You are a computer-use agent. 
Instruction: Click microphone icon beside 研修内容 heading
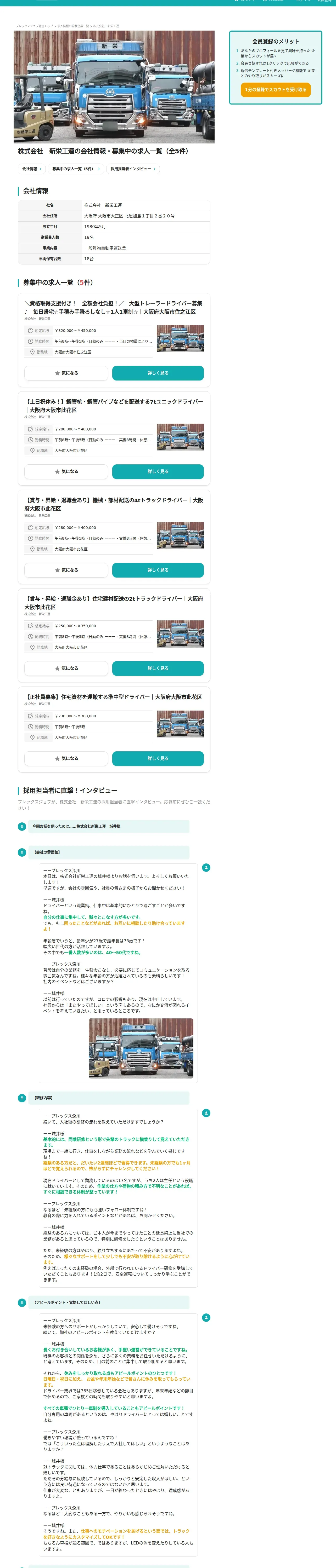point(22,1098)
